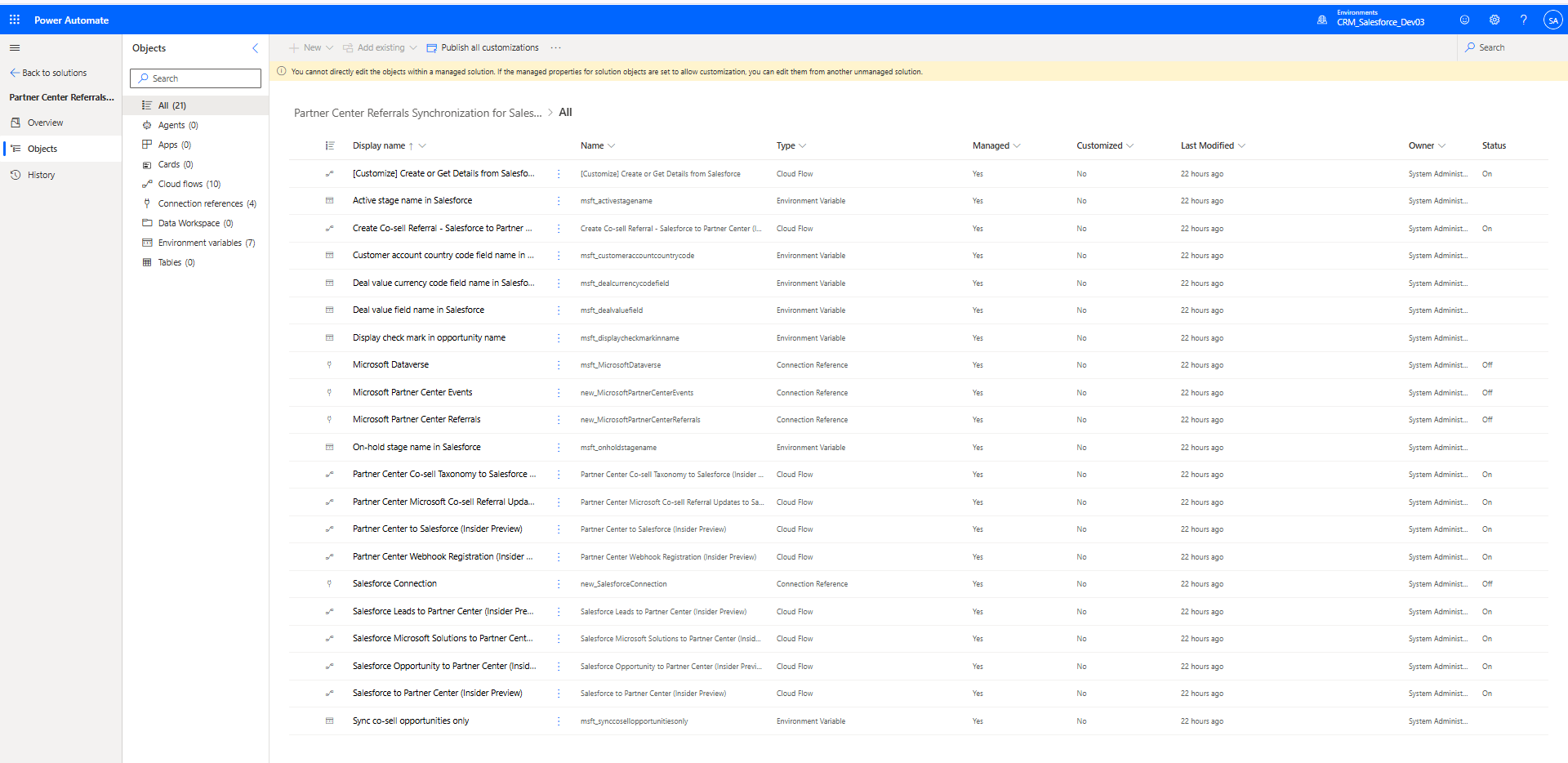Open Partner Center Referrals Synchronization breadcrumb

coord(418,113)
